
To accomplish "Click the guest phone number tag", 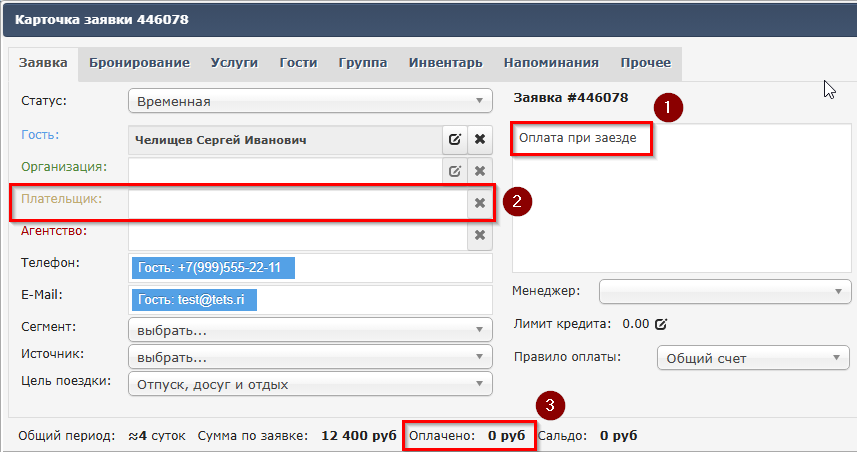I will click(213, 268).
